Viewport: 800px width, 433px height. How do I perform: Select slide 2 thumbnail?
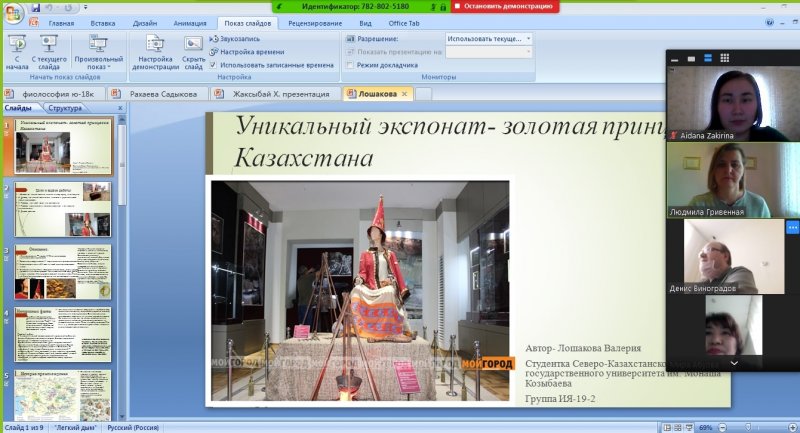[x=62, y=209]
